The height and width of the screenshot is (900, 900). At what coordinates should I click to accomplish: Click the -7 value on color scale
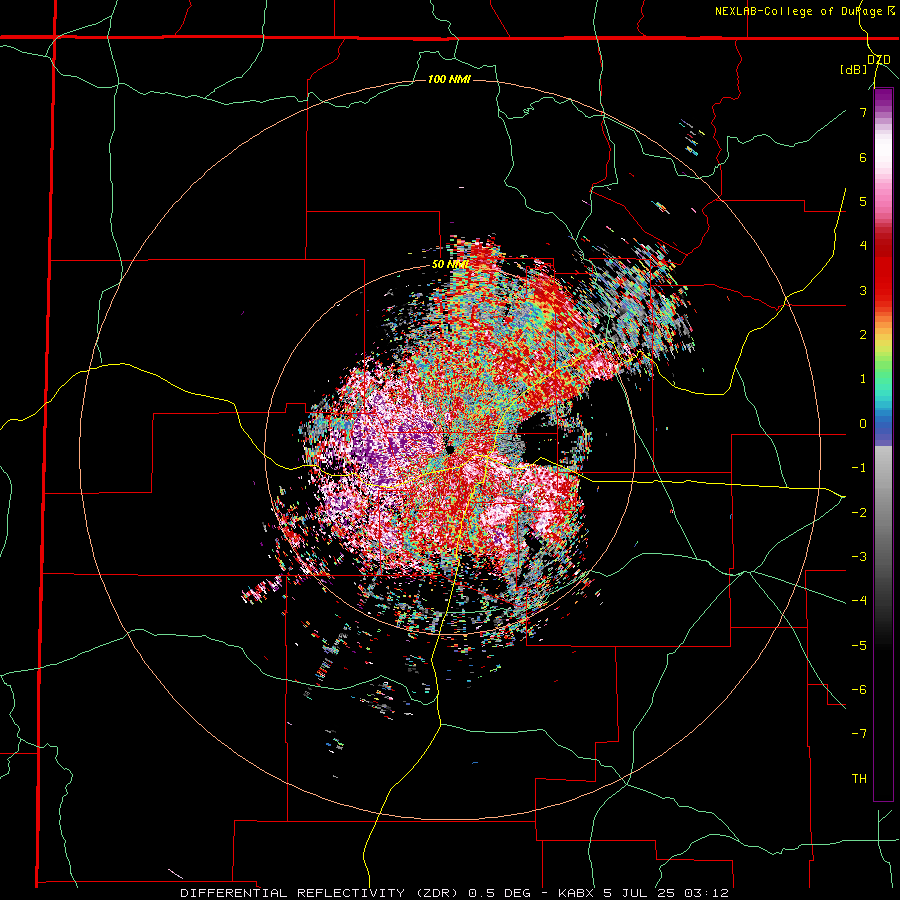pyautogui.click(x=859, y=734)
